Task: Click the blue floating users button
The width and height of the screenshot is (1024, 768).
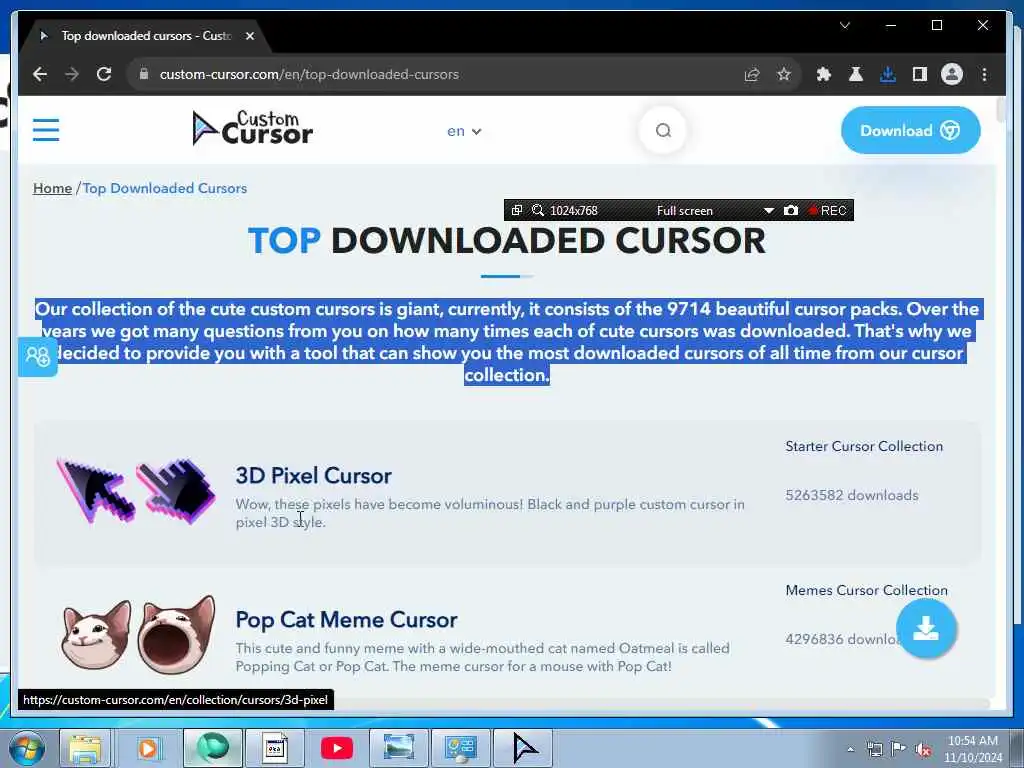Action: 37,357
